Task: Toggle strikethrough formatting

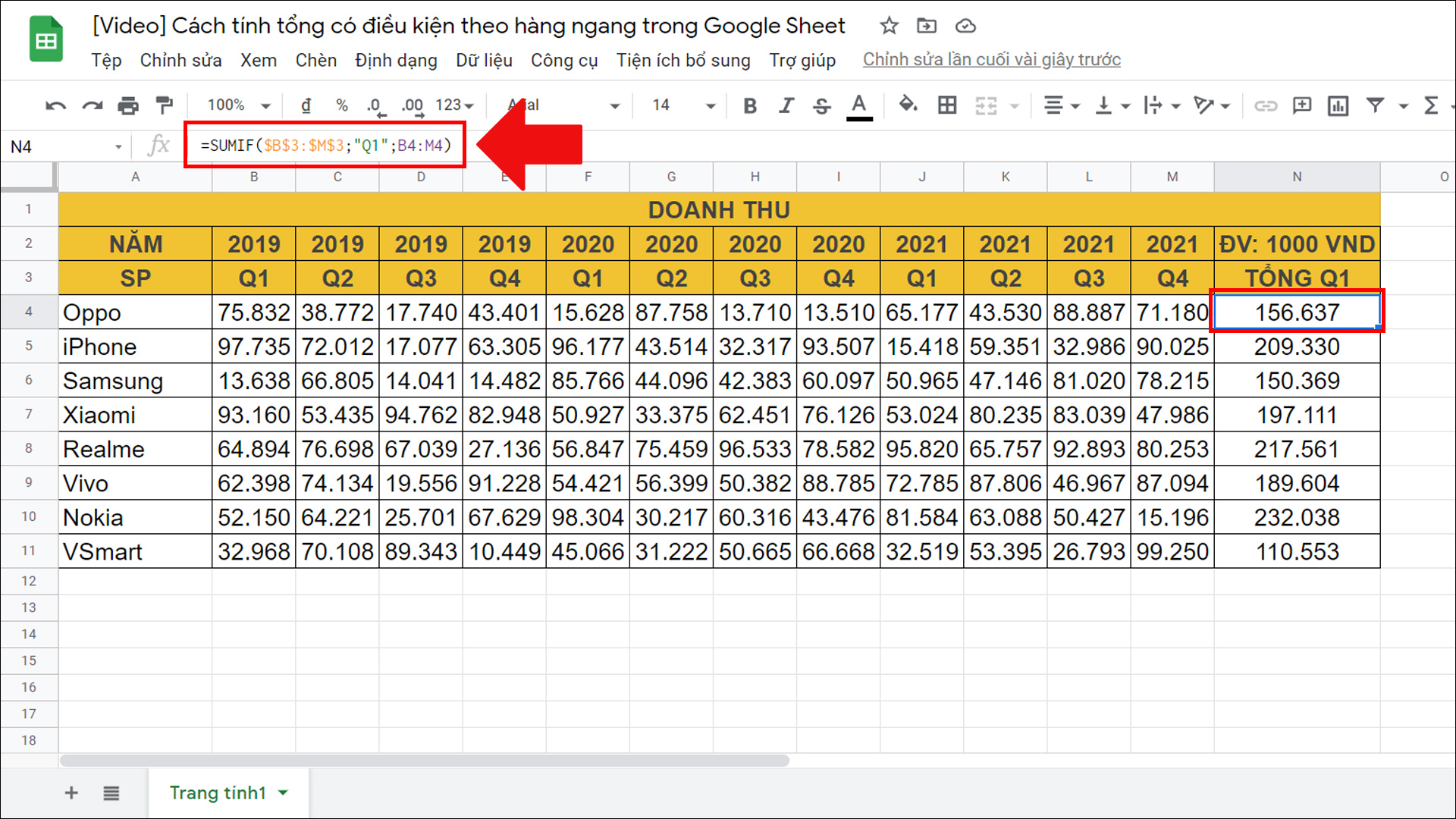Action: click(822, 105)
